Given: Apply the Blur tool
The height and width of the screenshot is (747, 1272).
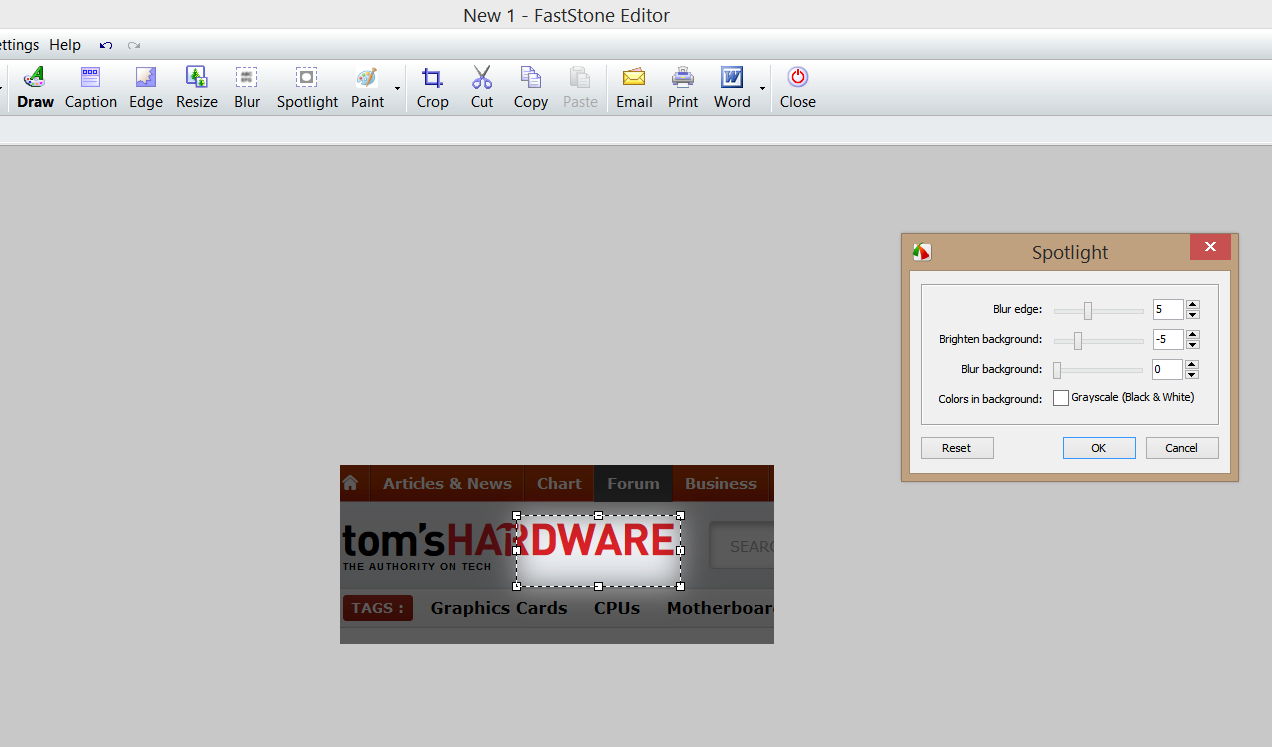Looking at the screenshot, I should pos(247,88).
